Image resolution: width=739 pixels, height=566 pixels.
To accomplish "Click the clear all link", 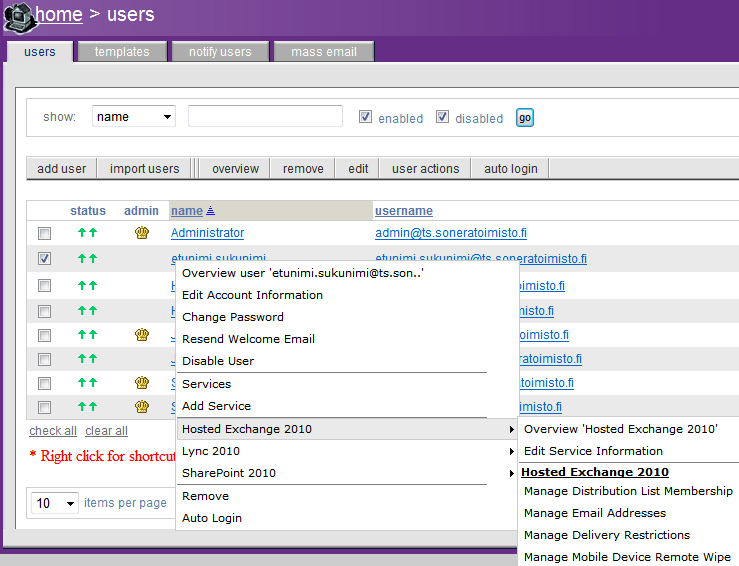I will point(107,431).
